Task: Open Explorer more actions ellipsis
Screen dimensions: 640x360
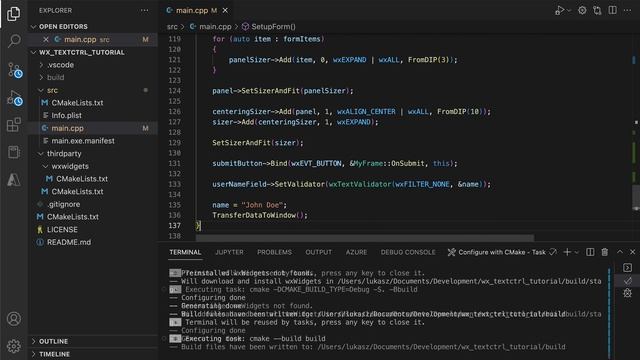Action: click(144, 11)
